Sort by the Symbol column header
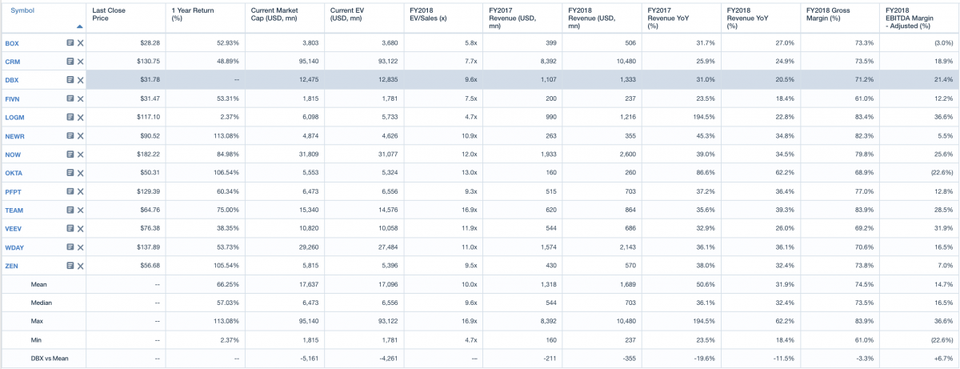960x369 pixels. [x=23, y=11]
